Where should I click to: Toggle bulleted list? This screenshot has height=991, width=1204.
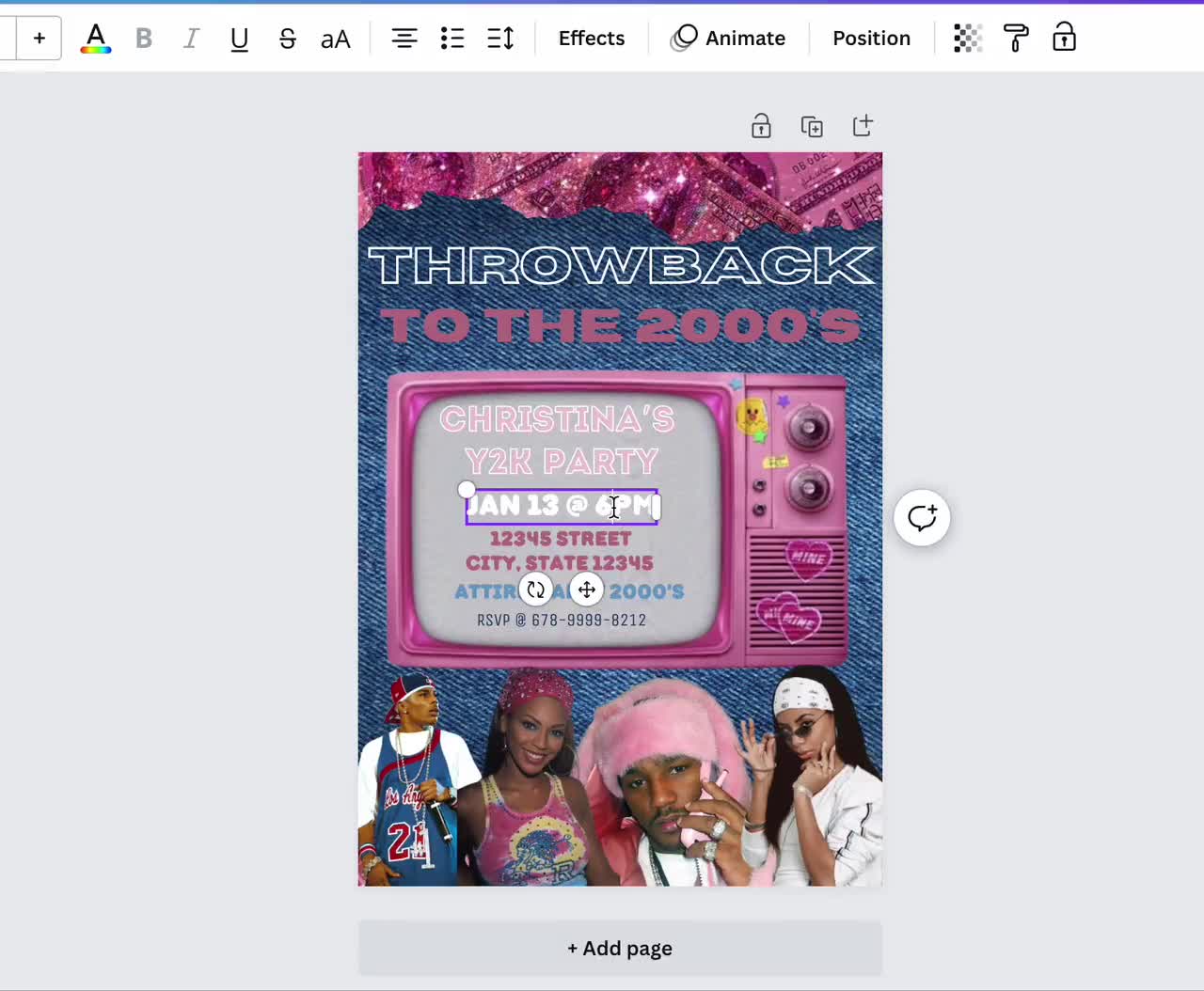click(x=452, y=39)
